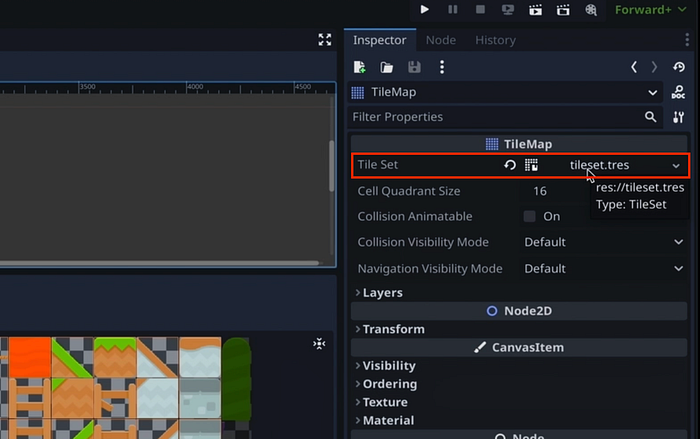This screenshot has width=700, height=439.
Task: Switch to the Node tab
Action: pyautogui.click(x=441, y=40)
